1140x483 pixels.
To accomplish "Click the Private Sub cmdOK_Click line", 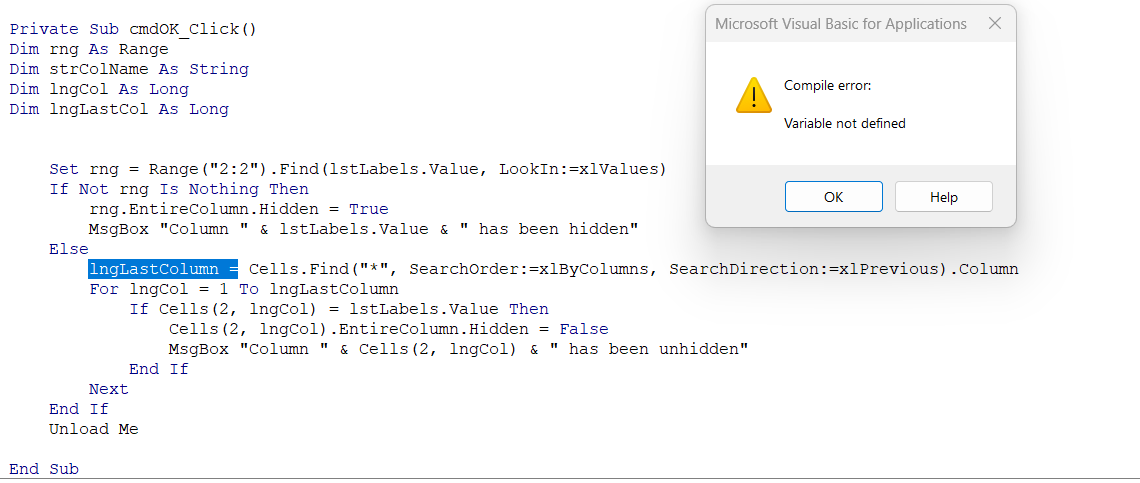I will click(133, 29).
